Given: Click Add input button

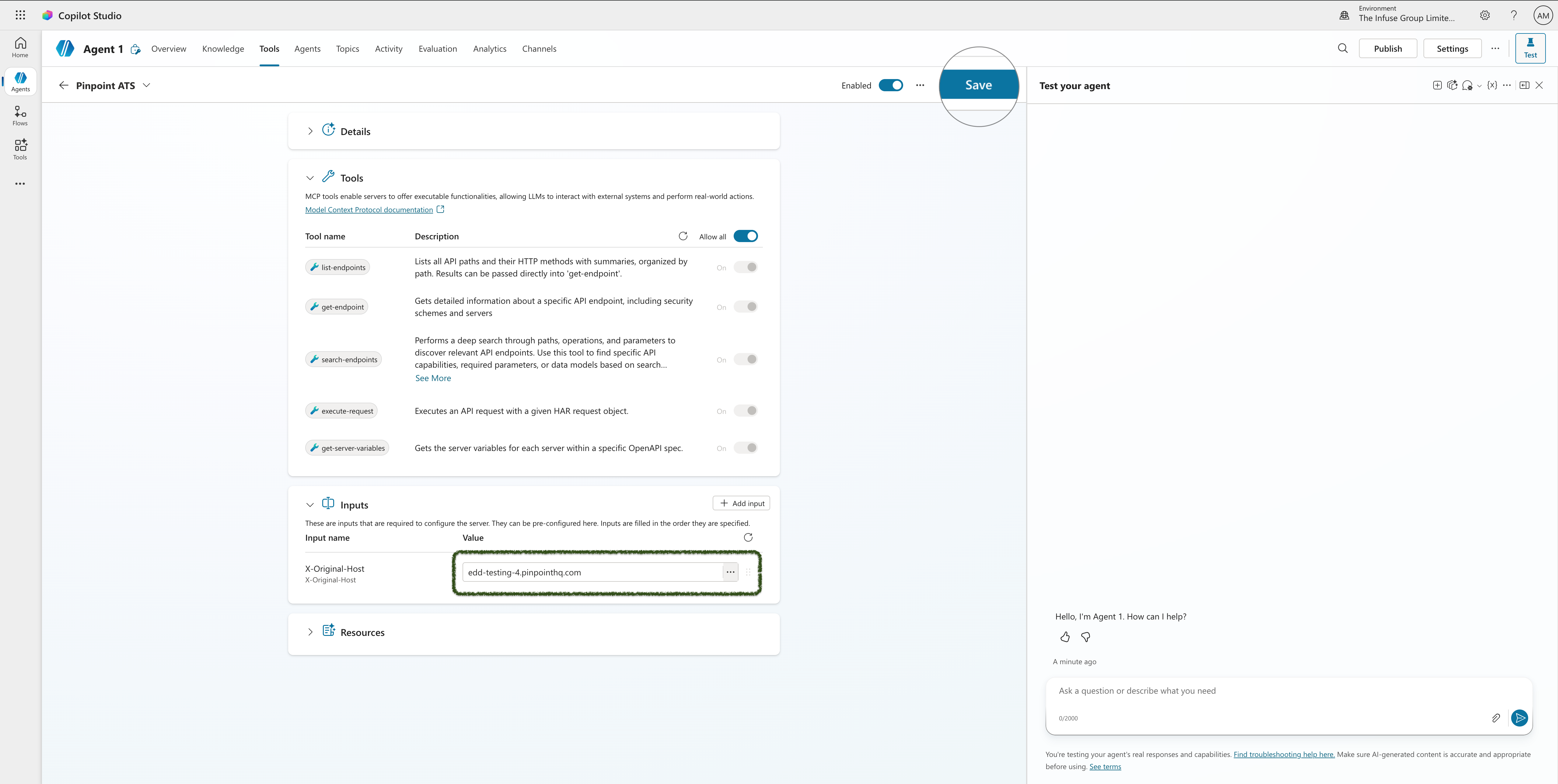Looking at the screenshot, I should [742, 503].
